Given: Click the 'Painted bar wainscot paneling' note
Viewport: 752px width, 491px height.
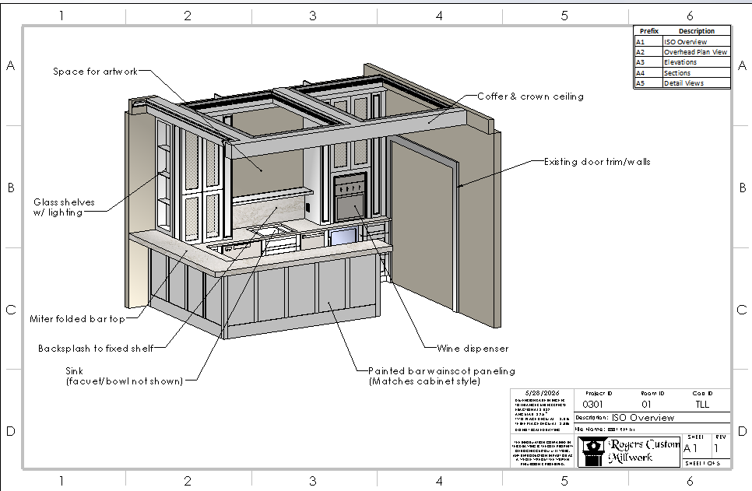Looking at the screenshot, I should pos(442,376).
